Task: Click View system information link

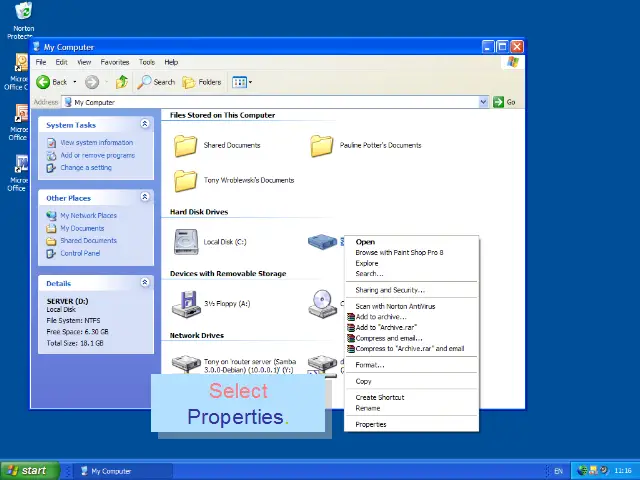Action: point(97,142)
